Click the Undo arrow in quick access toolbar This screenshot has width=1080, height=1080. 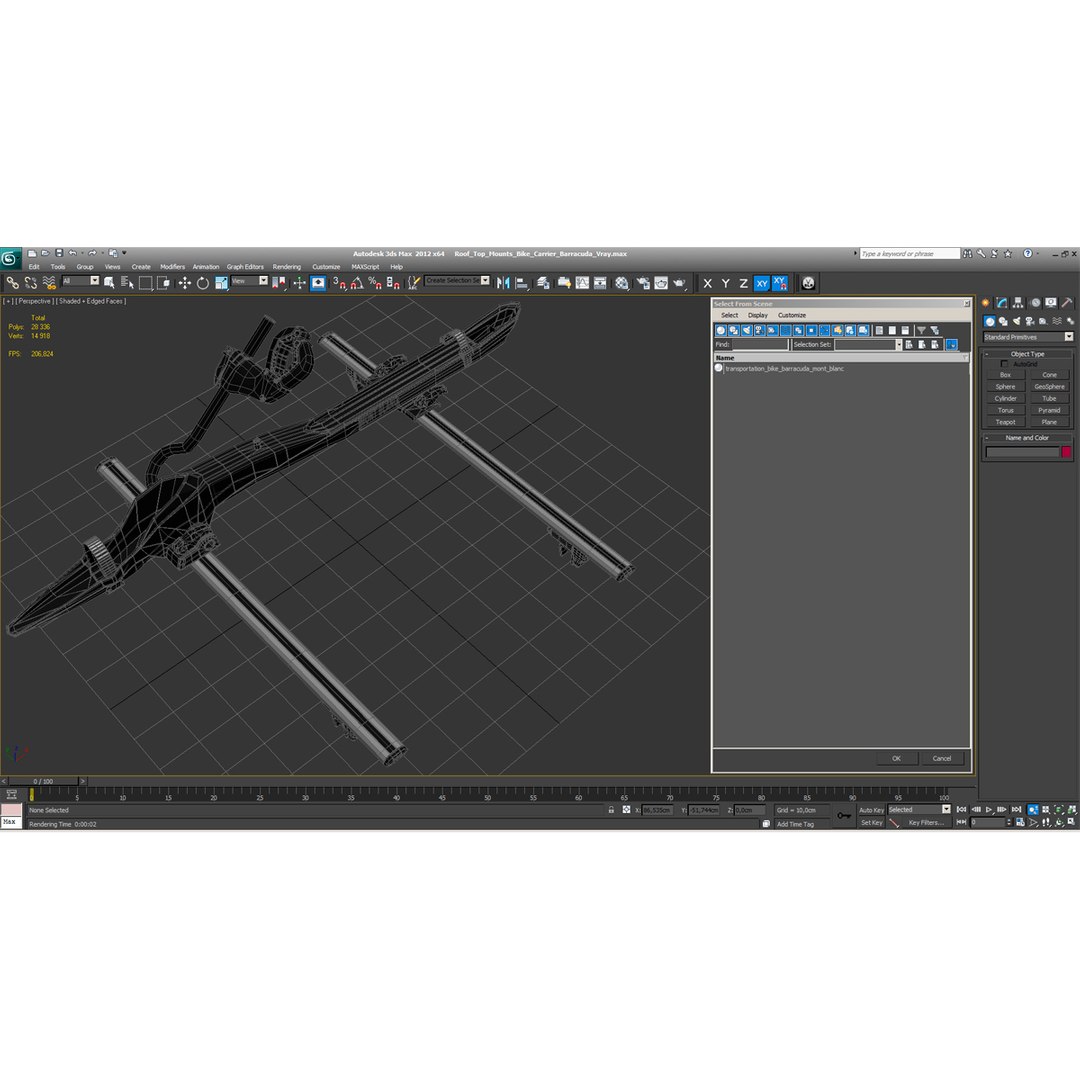(x=72, y=253)
